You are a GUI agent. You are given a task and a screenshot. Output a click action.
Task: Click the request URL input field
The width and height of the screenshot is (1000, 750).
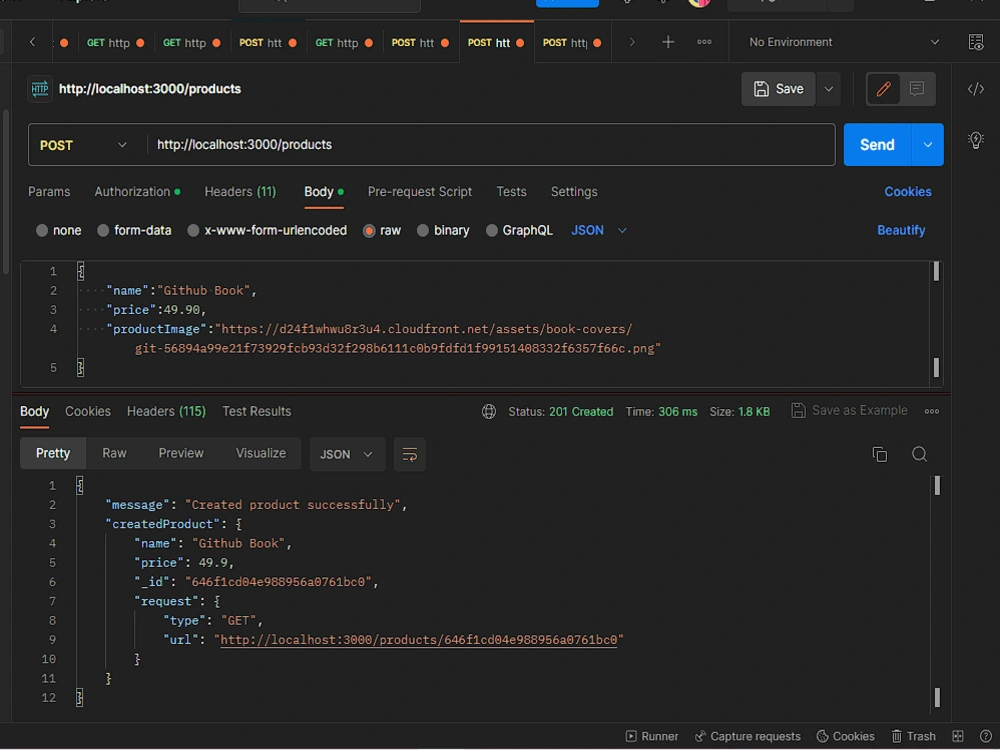click(x=491, y=145)
